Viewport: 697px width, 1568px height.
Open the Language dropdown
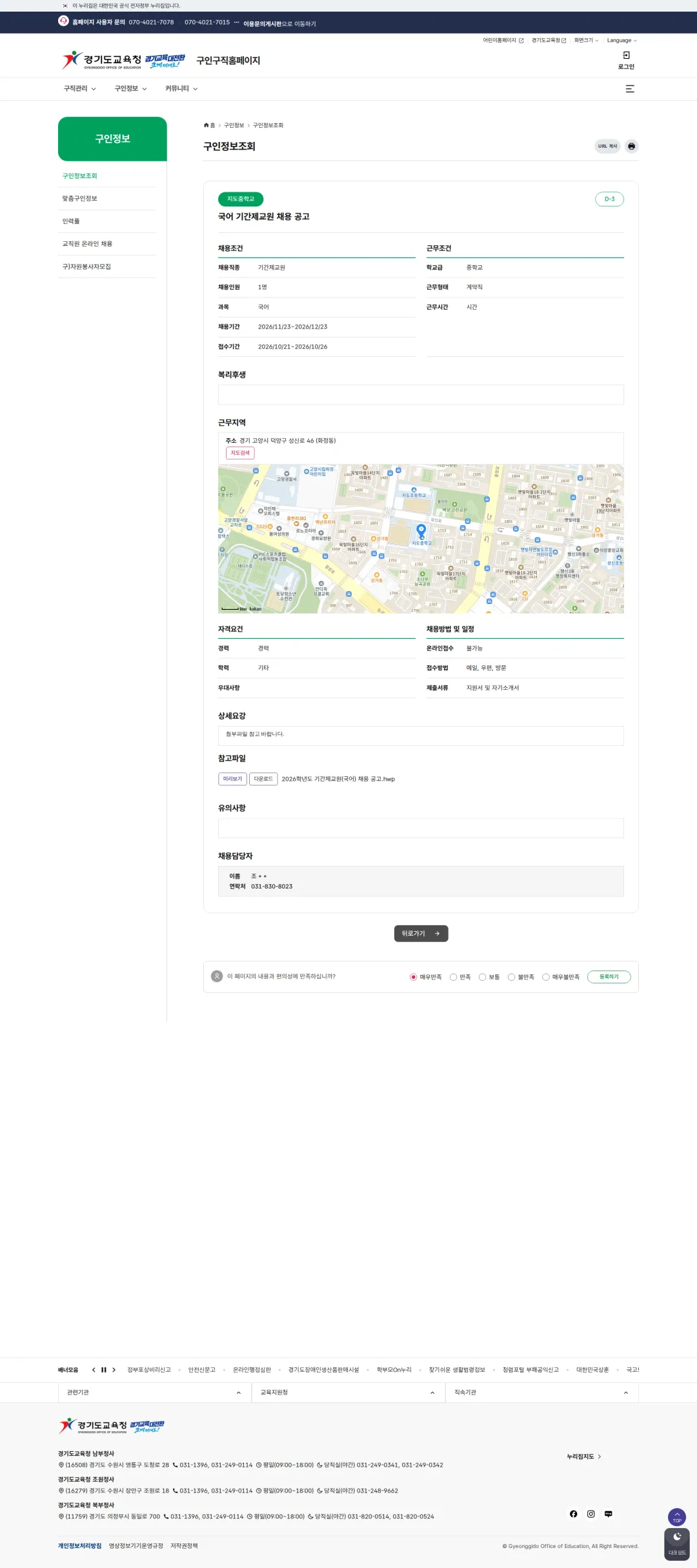tap(621, 41)
